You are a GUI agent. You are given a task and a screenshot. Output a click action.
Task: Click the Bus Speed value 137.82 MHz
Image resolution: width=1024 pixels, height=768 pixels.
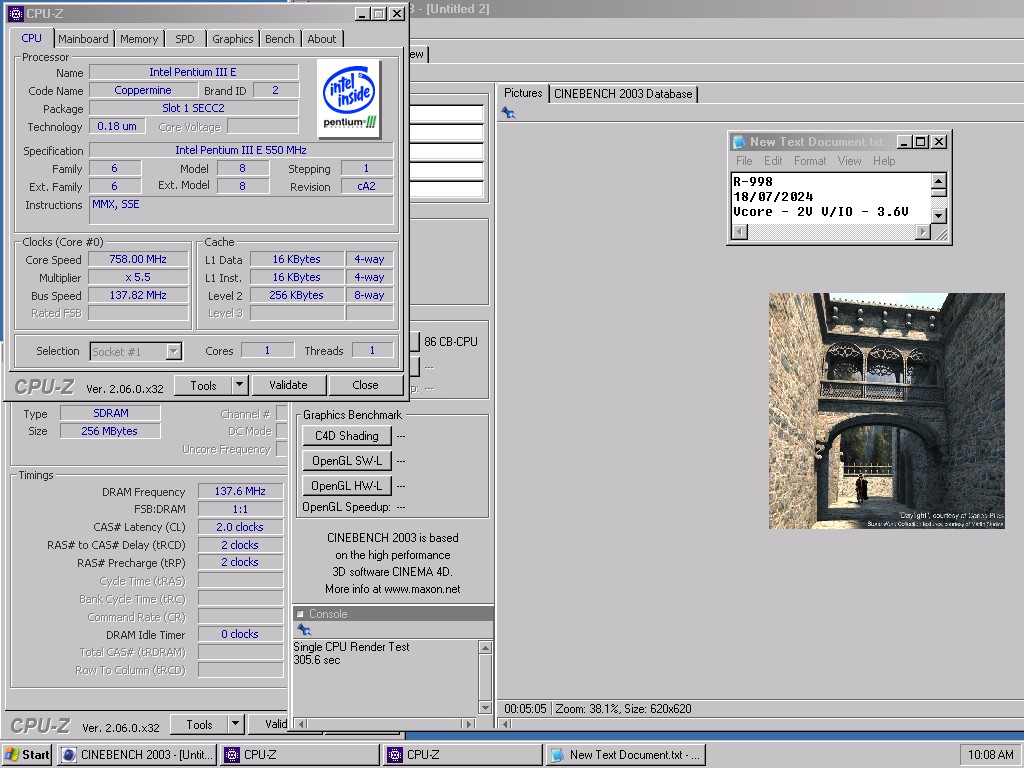tap(138, 295)
